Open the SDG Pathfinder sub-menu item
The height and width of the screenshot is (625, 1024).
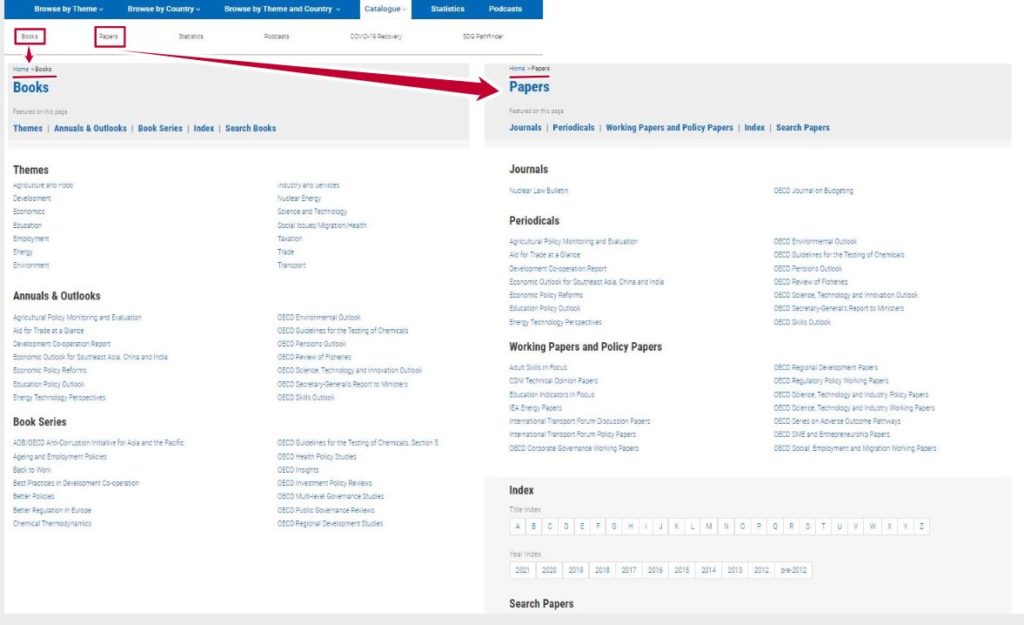(x=483, y=37)
